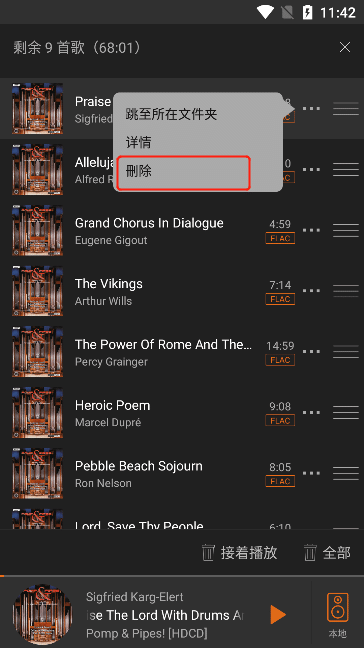Select The Vikings album thumbnail

[x=38, y=291]
